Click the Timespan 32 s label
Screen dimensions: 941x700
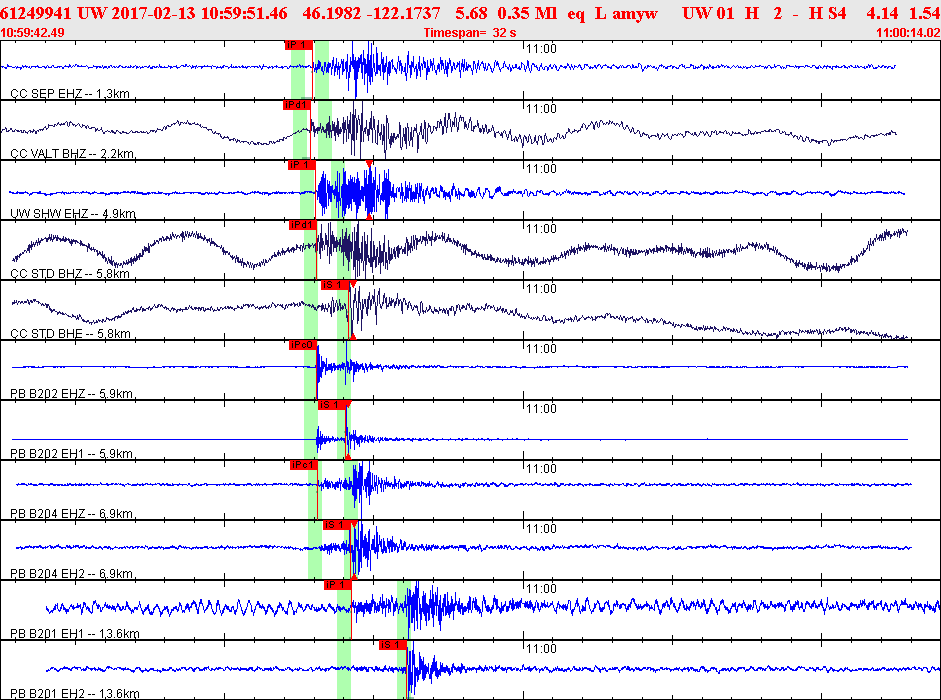coord(470,33)
